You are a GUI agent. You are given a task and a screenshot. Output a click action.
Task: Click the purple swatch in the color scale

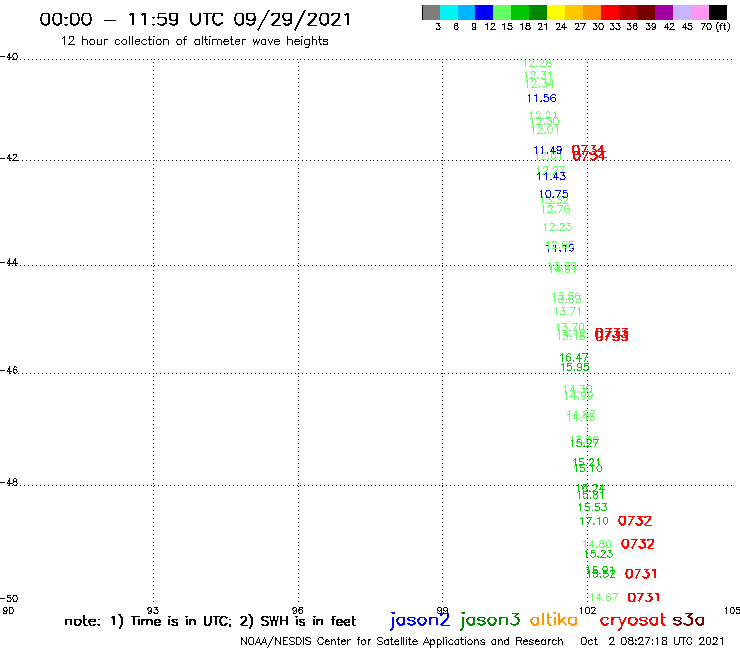pyautogui.click(x=664, y=12)
